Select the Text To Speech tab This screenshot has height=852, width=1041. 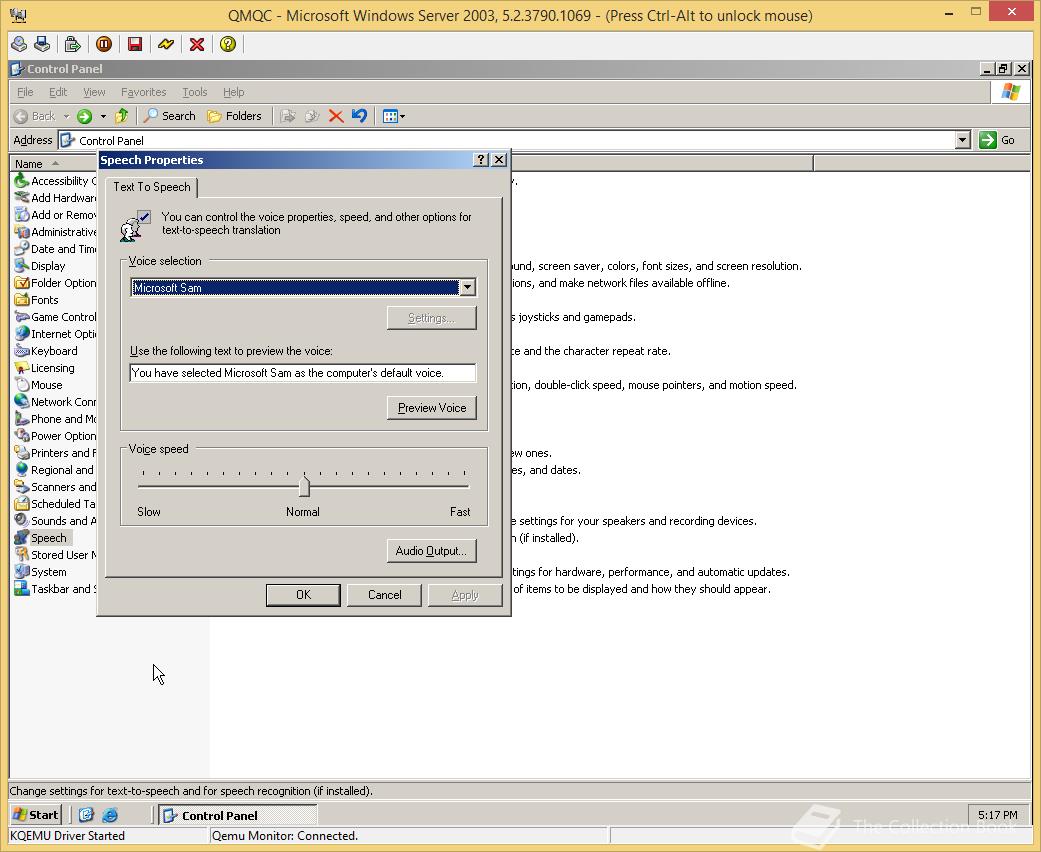(x=152, y=187)
